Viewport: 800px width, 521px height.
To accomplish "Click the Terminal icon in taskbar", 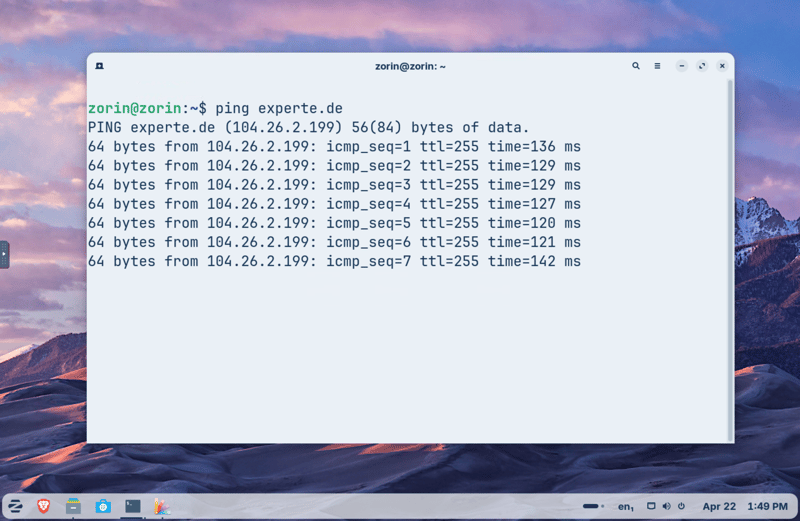I will tap(132, 506).
